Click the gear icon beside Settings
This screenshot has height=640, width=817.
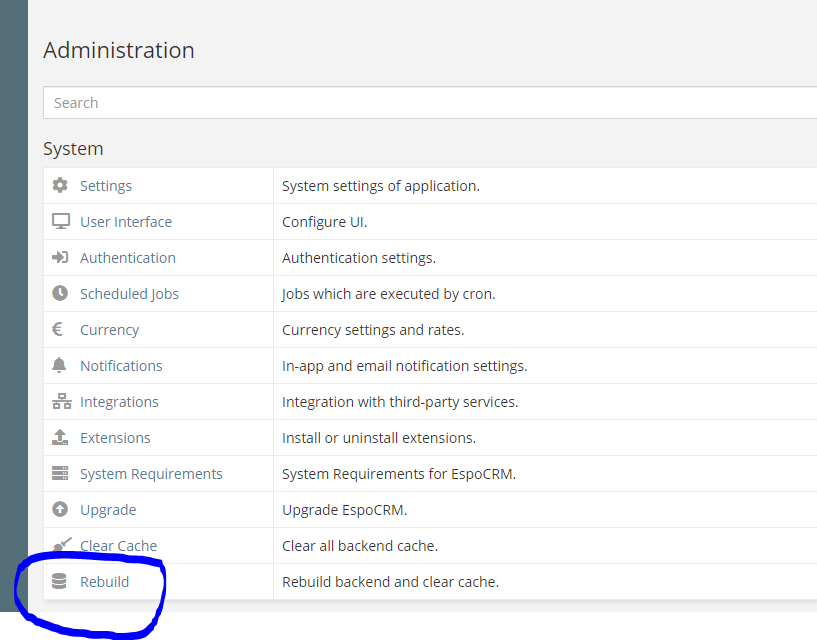[x=60, y=186]
